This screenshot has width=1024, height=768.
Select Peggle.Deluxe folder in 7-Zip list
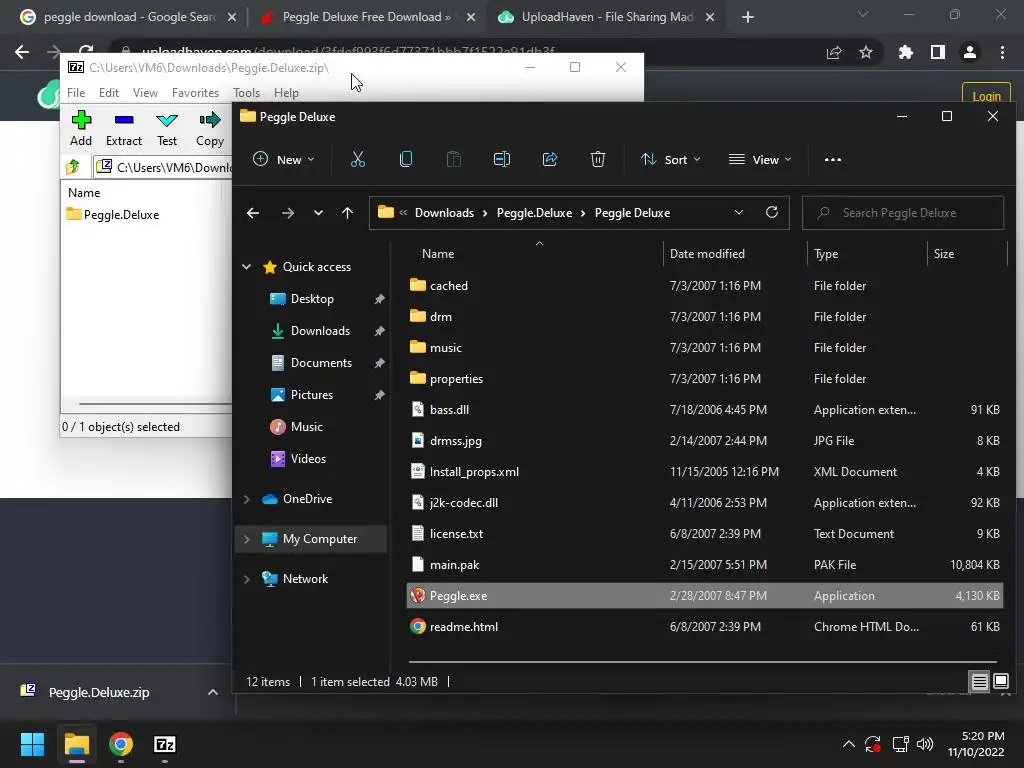(112, 215)
